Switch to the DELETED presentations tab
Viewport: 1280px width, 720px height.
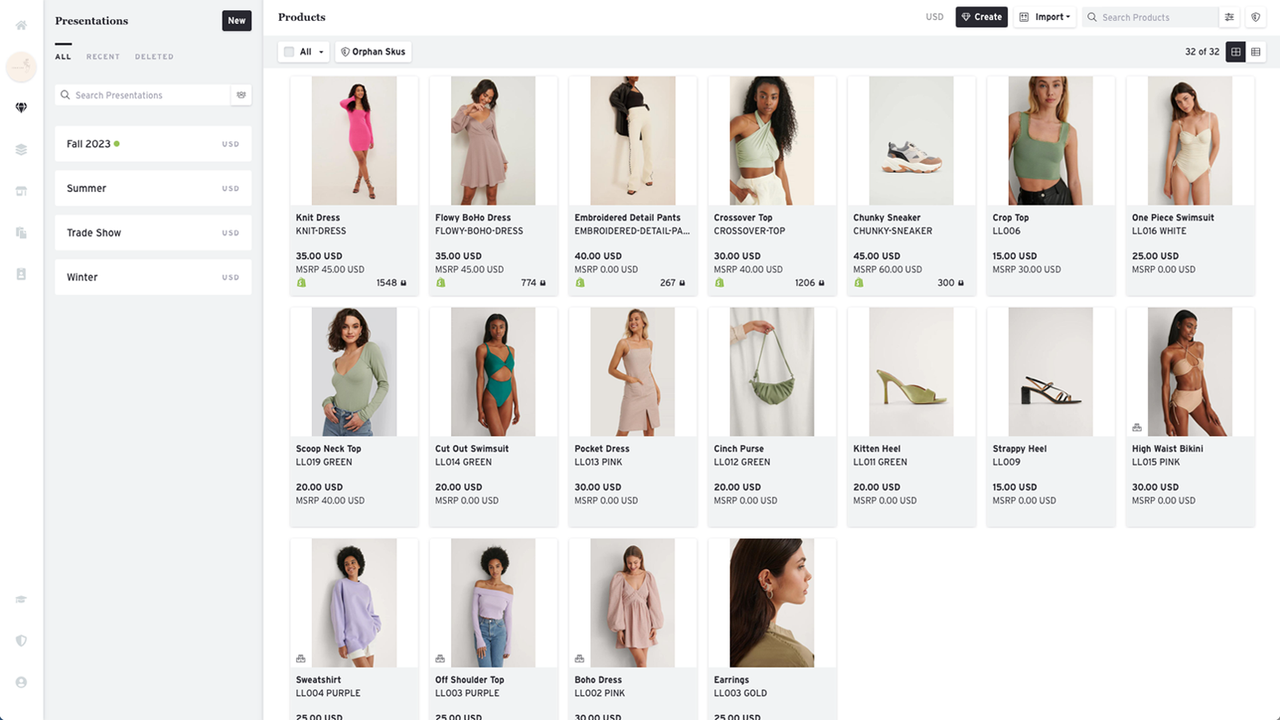click(154, 57)
